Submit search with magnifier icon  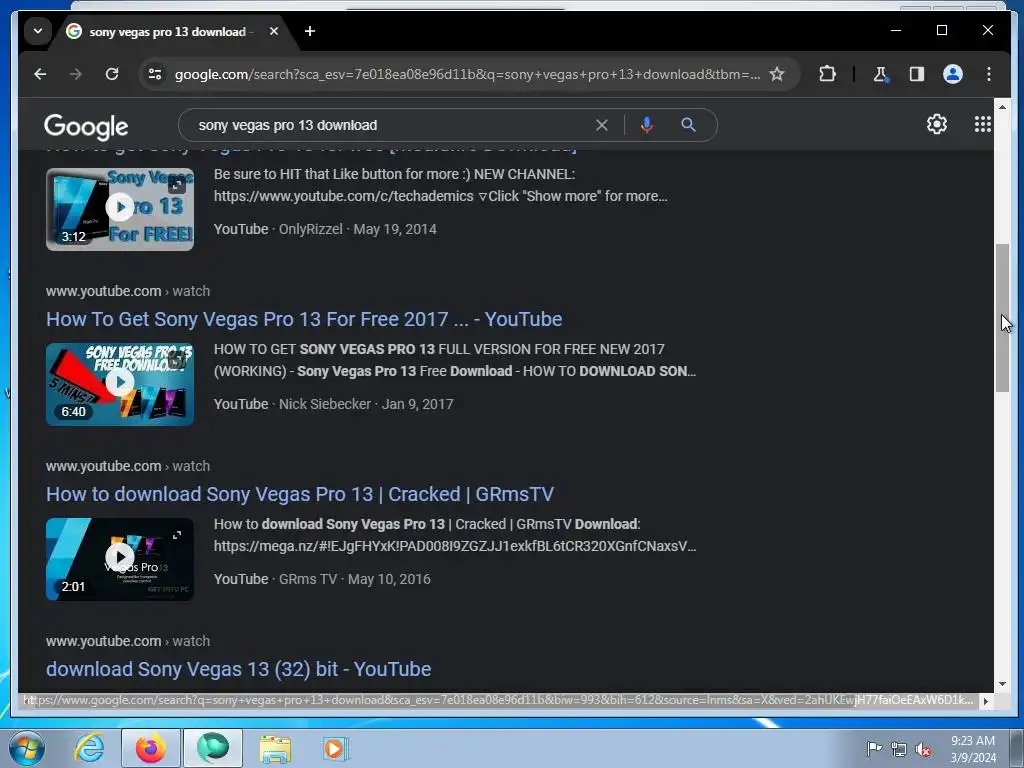coord(688,125)
